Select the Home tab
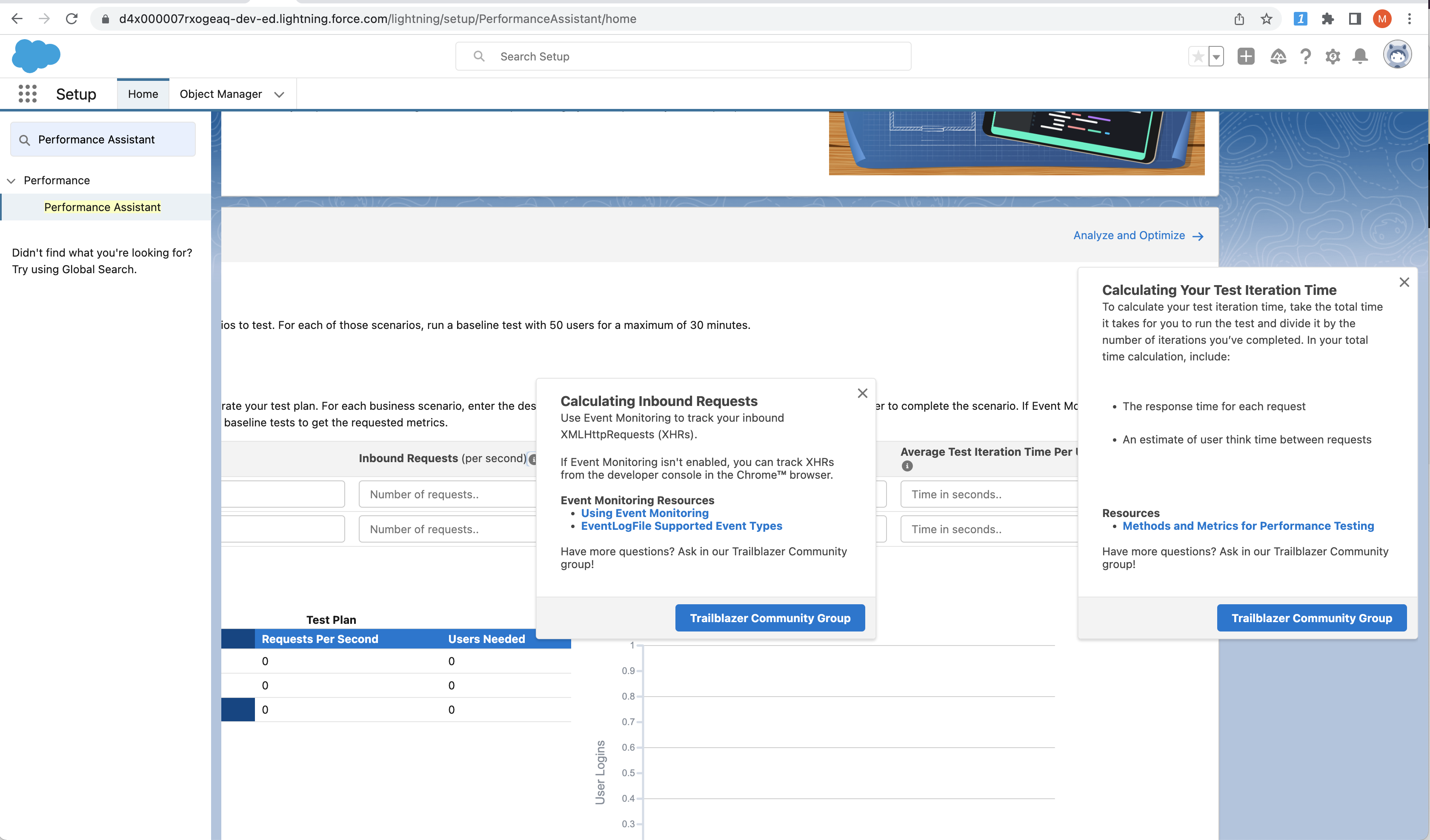This screenshot has height=840, width=1430. click(143, 94)
